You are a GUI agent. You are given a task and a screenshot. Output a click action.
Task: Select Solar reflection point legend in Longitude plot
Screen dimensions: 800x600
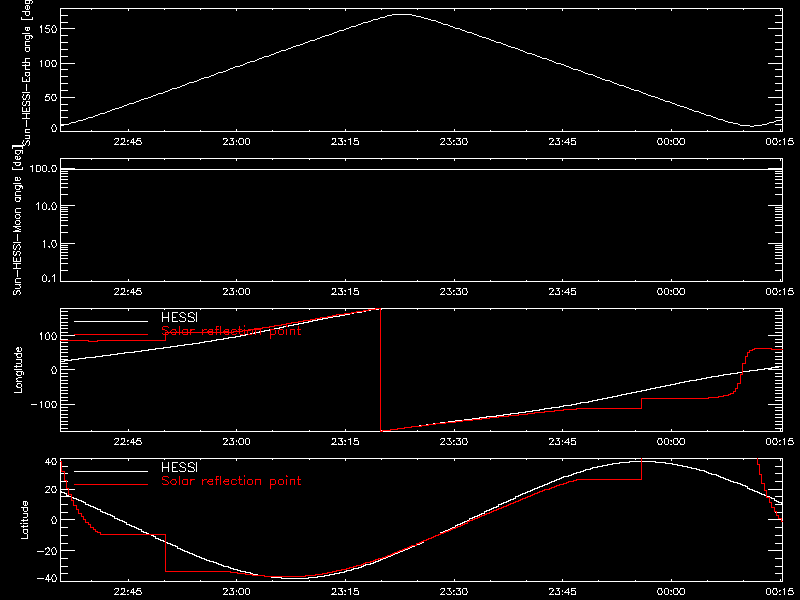231,331
